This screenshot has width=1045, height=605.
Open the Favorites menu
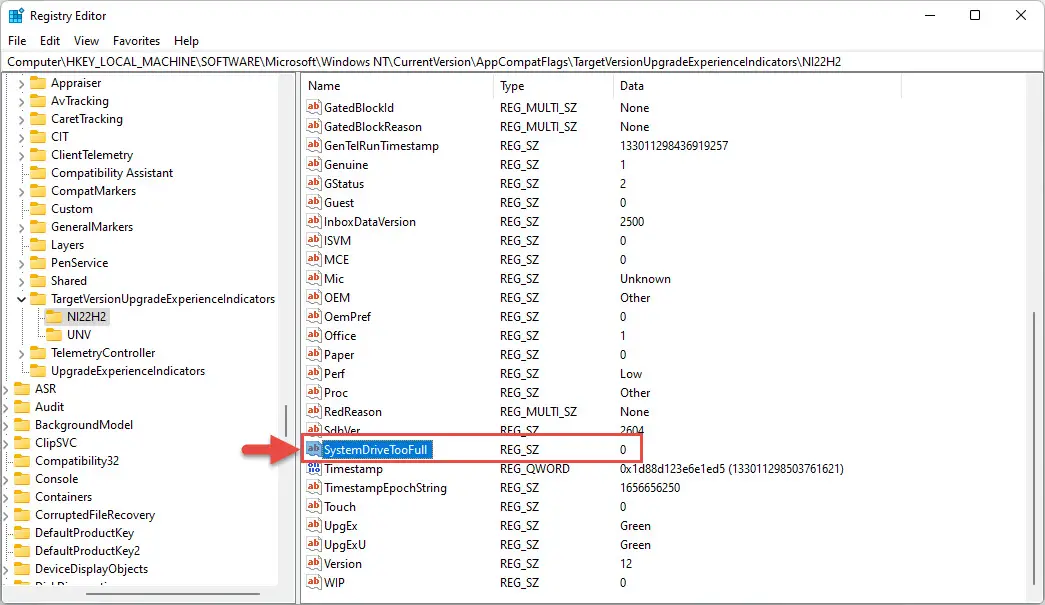(137, 41)
